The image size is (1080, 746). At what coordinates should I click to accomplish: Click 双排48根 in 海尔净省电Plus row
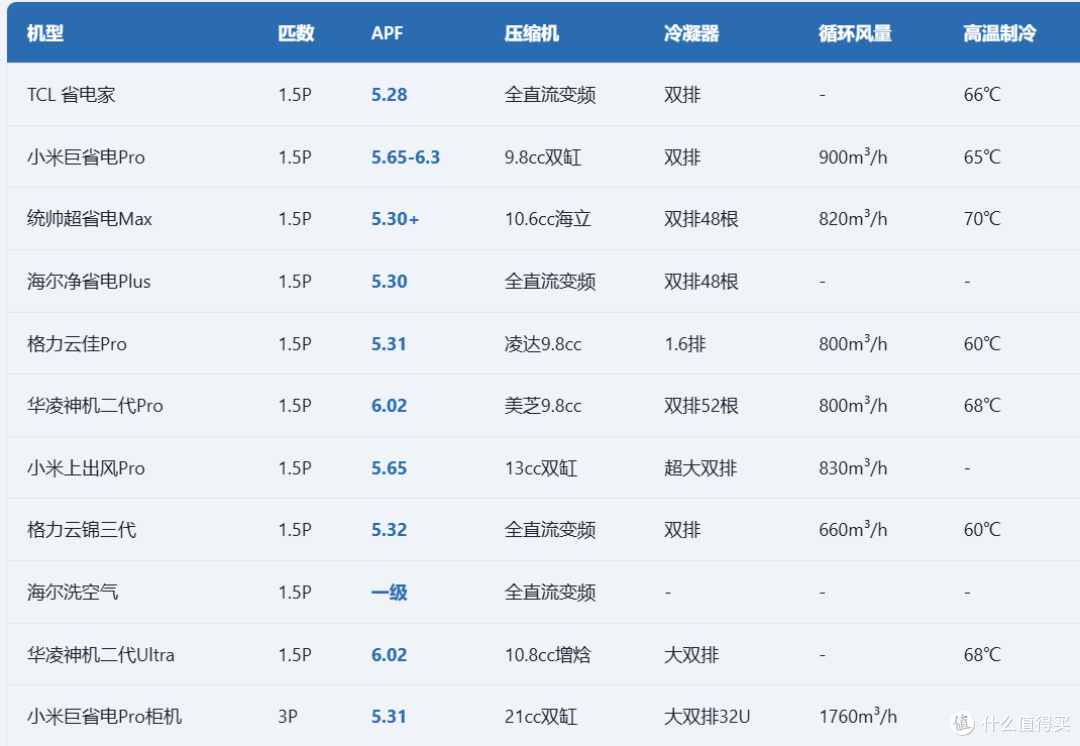click(x=701, y=281)
